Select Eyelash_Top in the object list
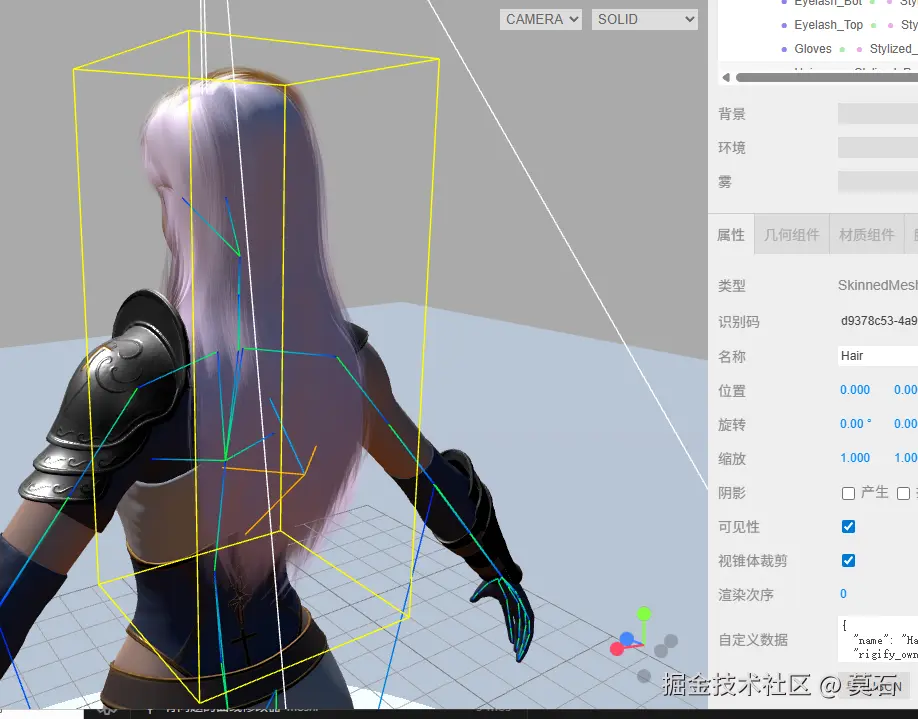This screenshot has height=719, width=918. click(x=828, y=24)
